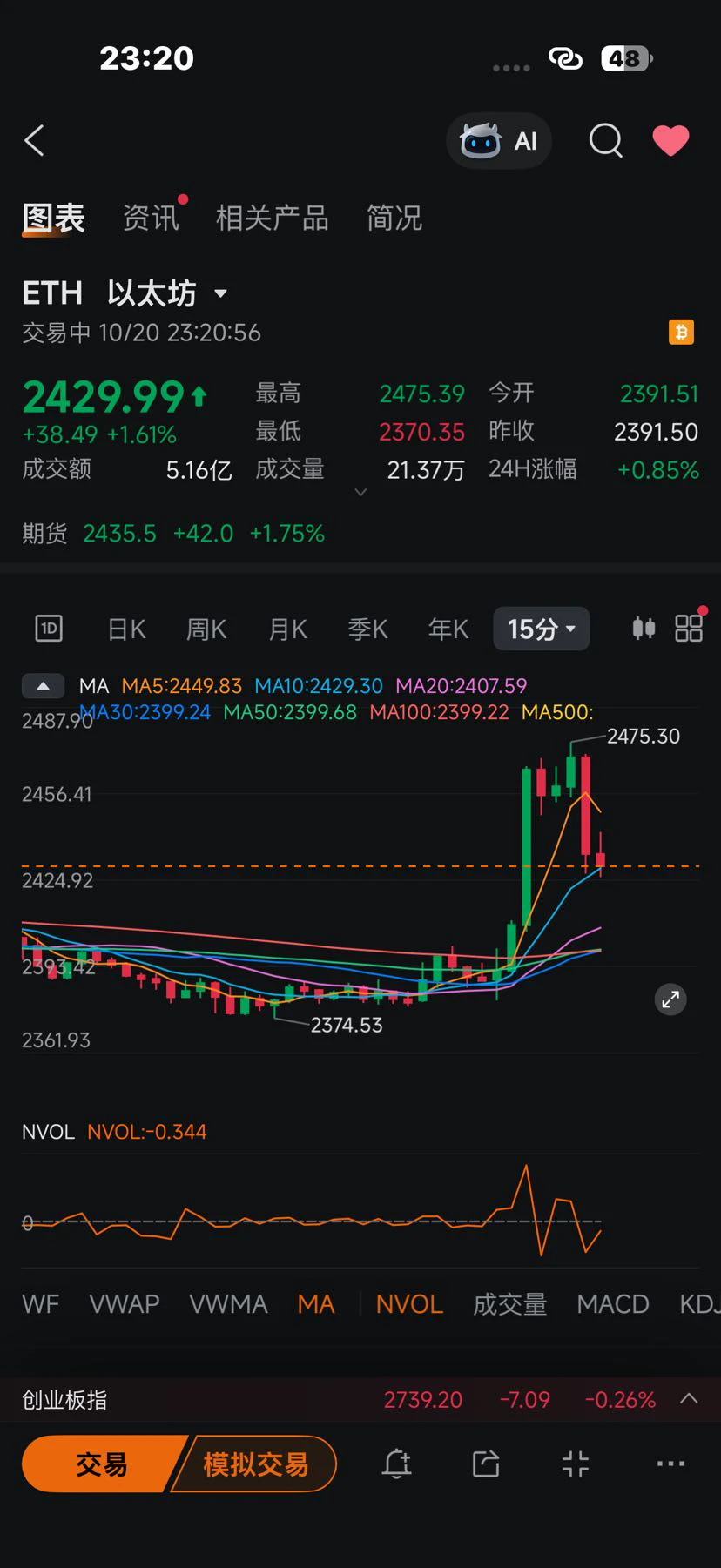Open the 15分 timeframe dropdown
The width and height of the screenshot is (721, 1568).
(x=542, y=629)
